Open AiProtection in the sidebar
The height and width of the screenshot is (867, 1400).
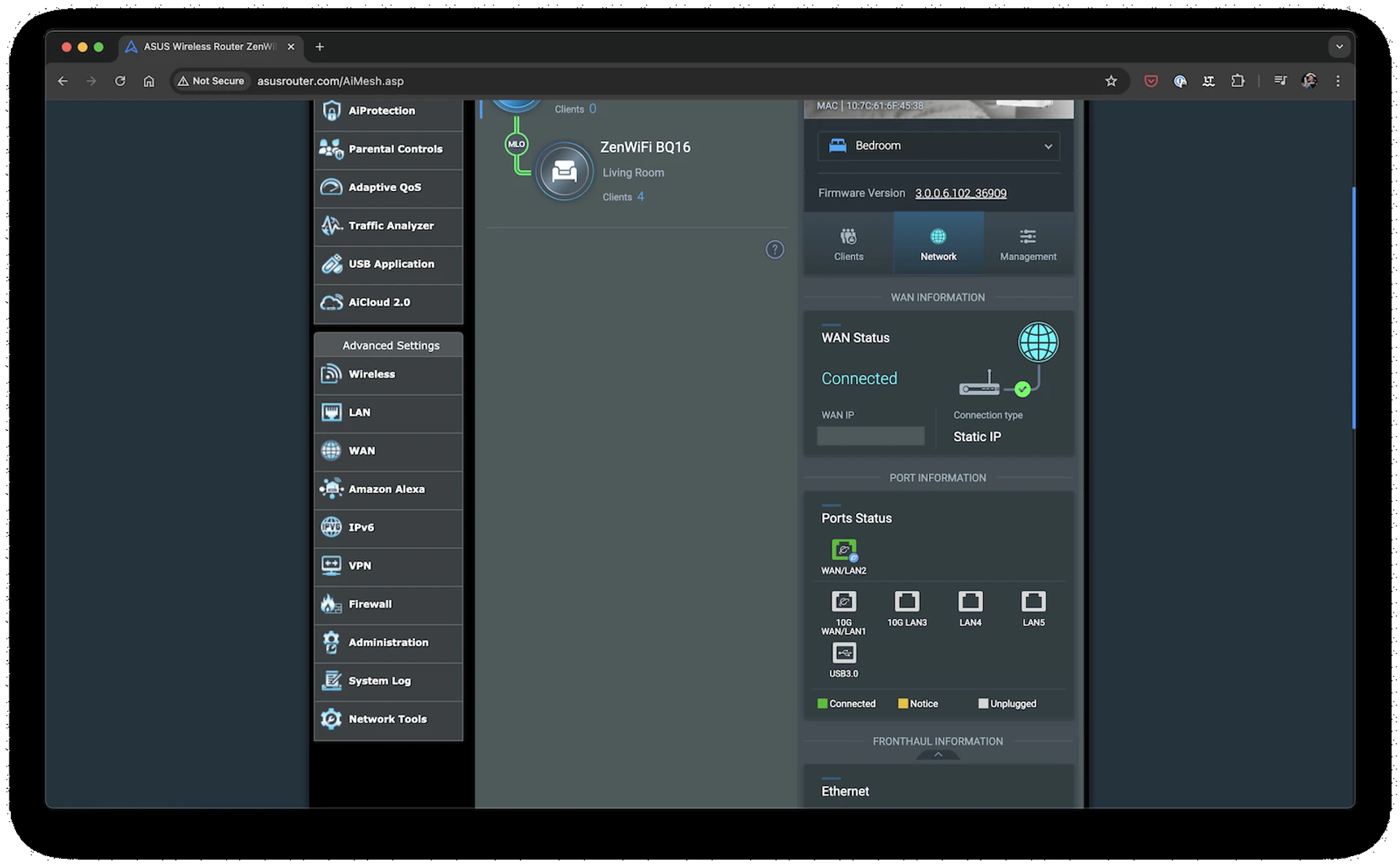click(x=388, y=111)
